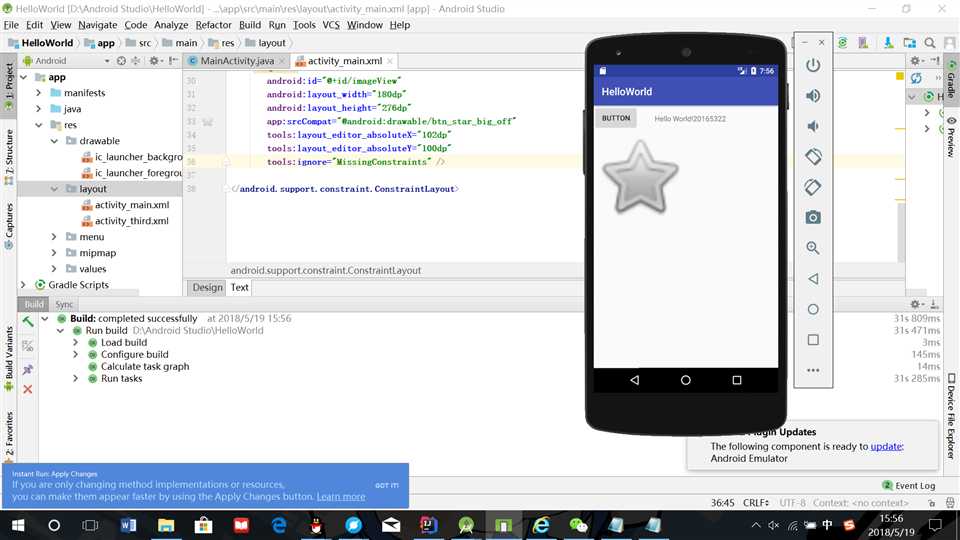Image resolution: width=960 pixels, height=540 pixels.
Task: Open Project panel settings gear icon
Action: [156, 61]
